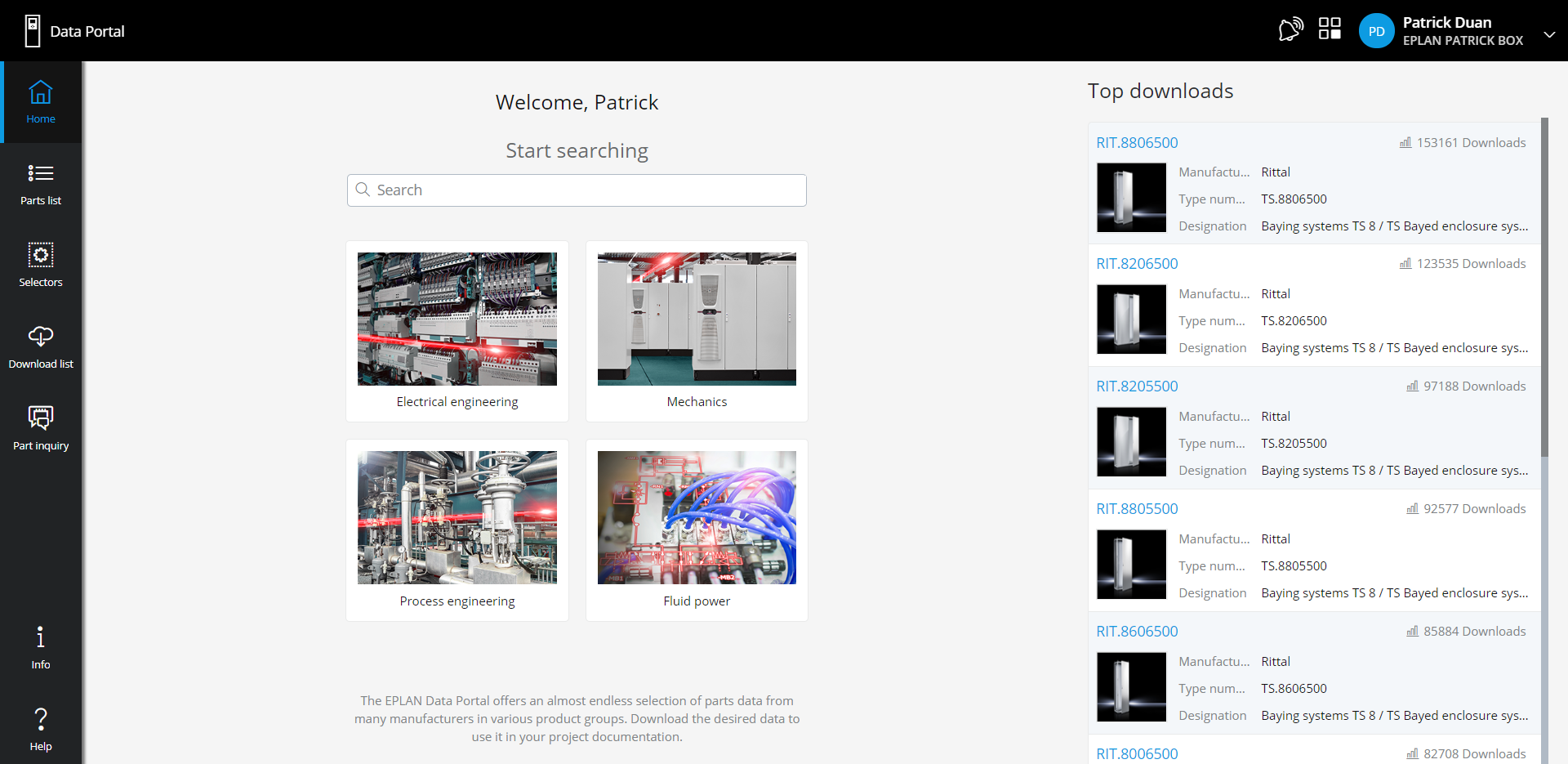The image size is (1568, 764).
Task: Click the RIT.8806500 enclosure thumbnail
Action: [1131, 198]
